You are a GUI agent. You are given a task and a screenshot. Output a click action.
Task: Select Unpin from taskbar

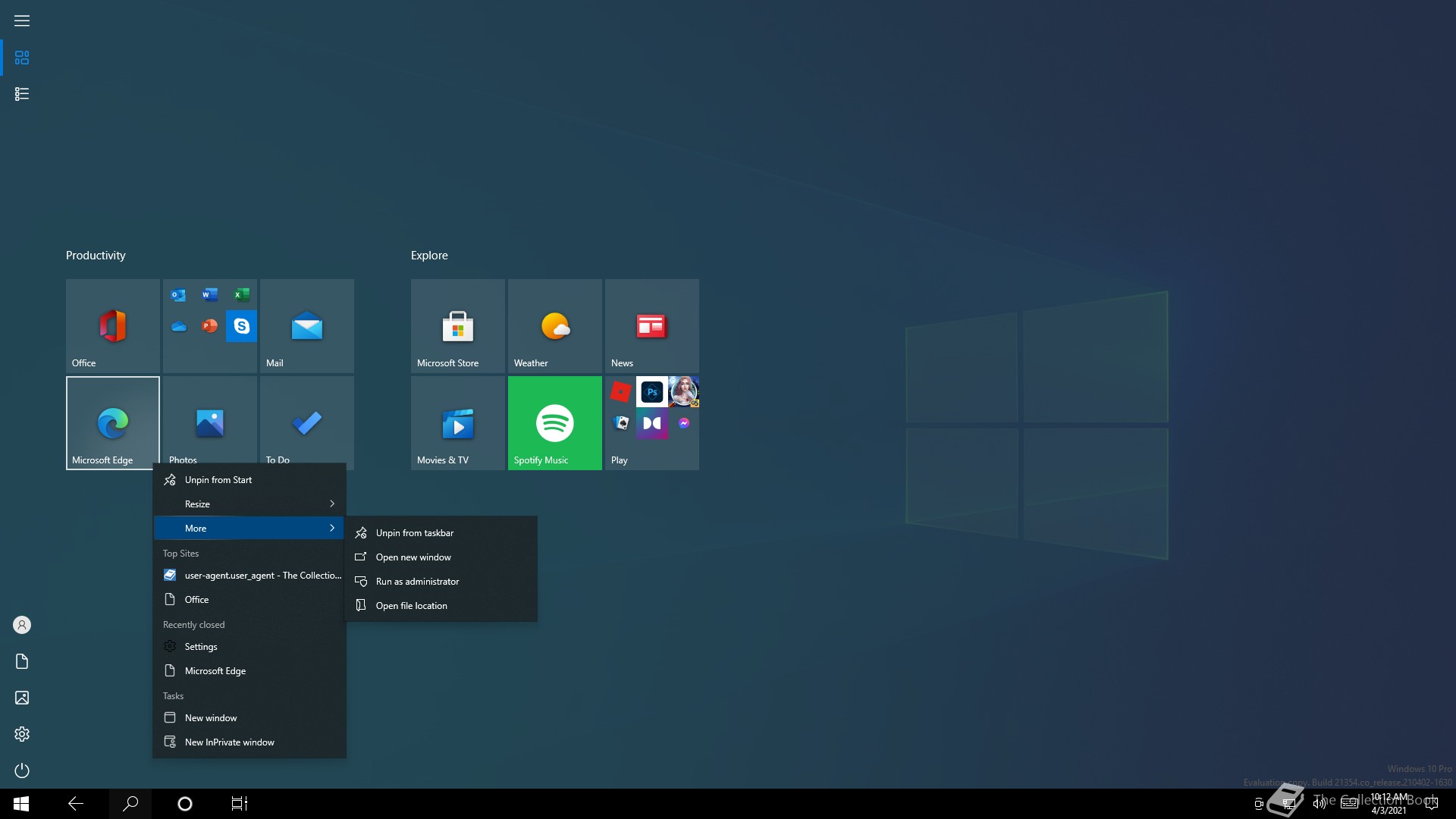click(x=441, y=533)
